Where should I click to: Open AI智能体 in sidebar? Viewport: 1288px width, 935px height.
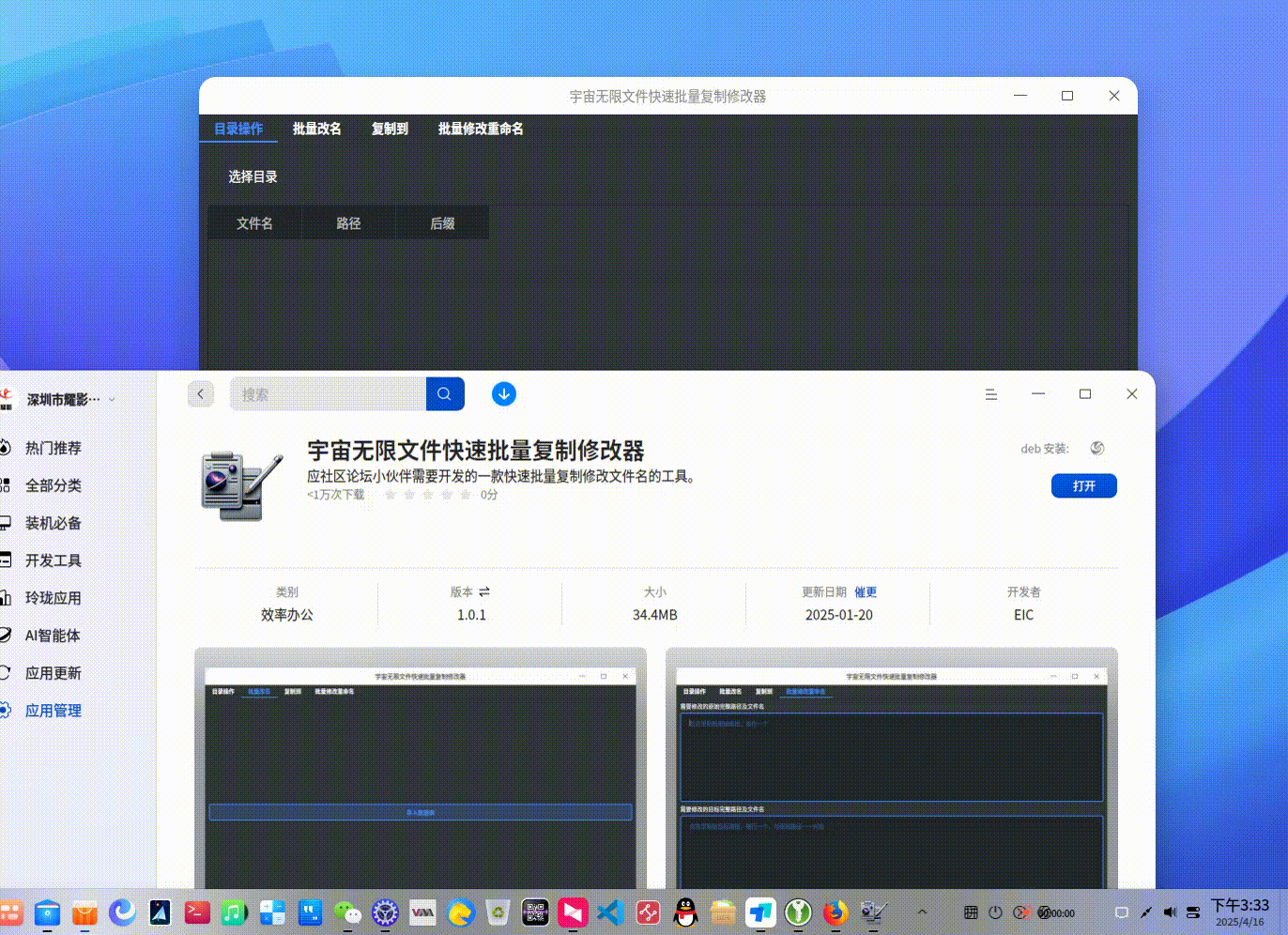click(54, 636)
